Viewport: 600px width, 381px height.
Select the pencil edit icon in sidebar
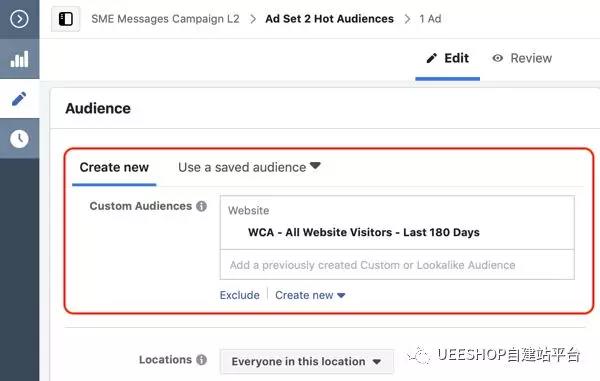coord(19,99)
